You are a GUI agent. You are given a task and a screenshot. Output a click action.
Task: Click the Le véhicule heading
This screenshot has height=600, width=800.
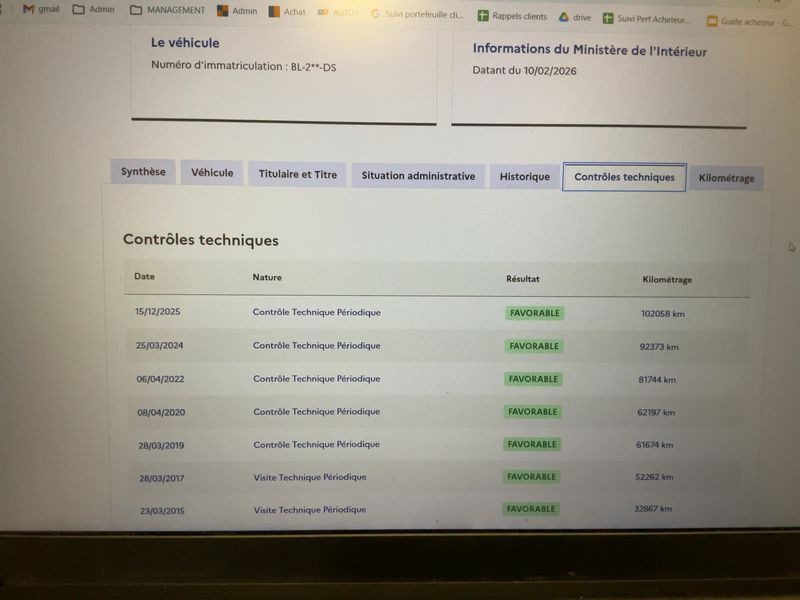click(185, 42)
